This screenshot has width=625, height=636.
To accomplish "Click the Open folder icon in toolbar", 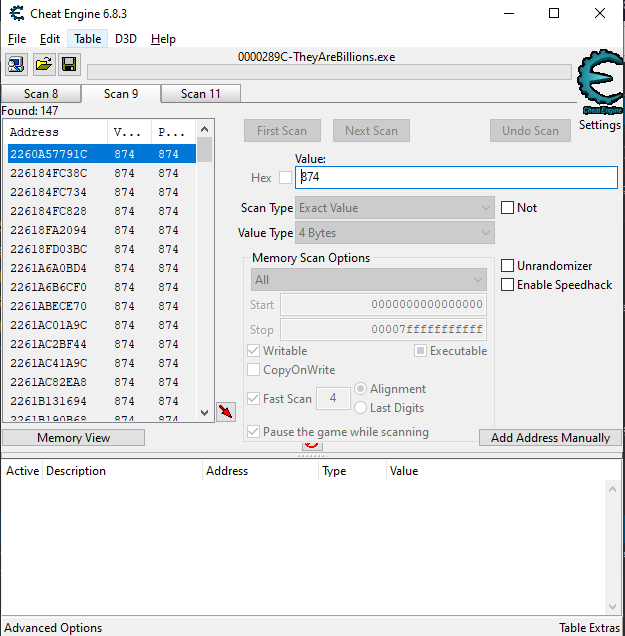I will click(x=43, y=65).
